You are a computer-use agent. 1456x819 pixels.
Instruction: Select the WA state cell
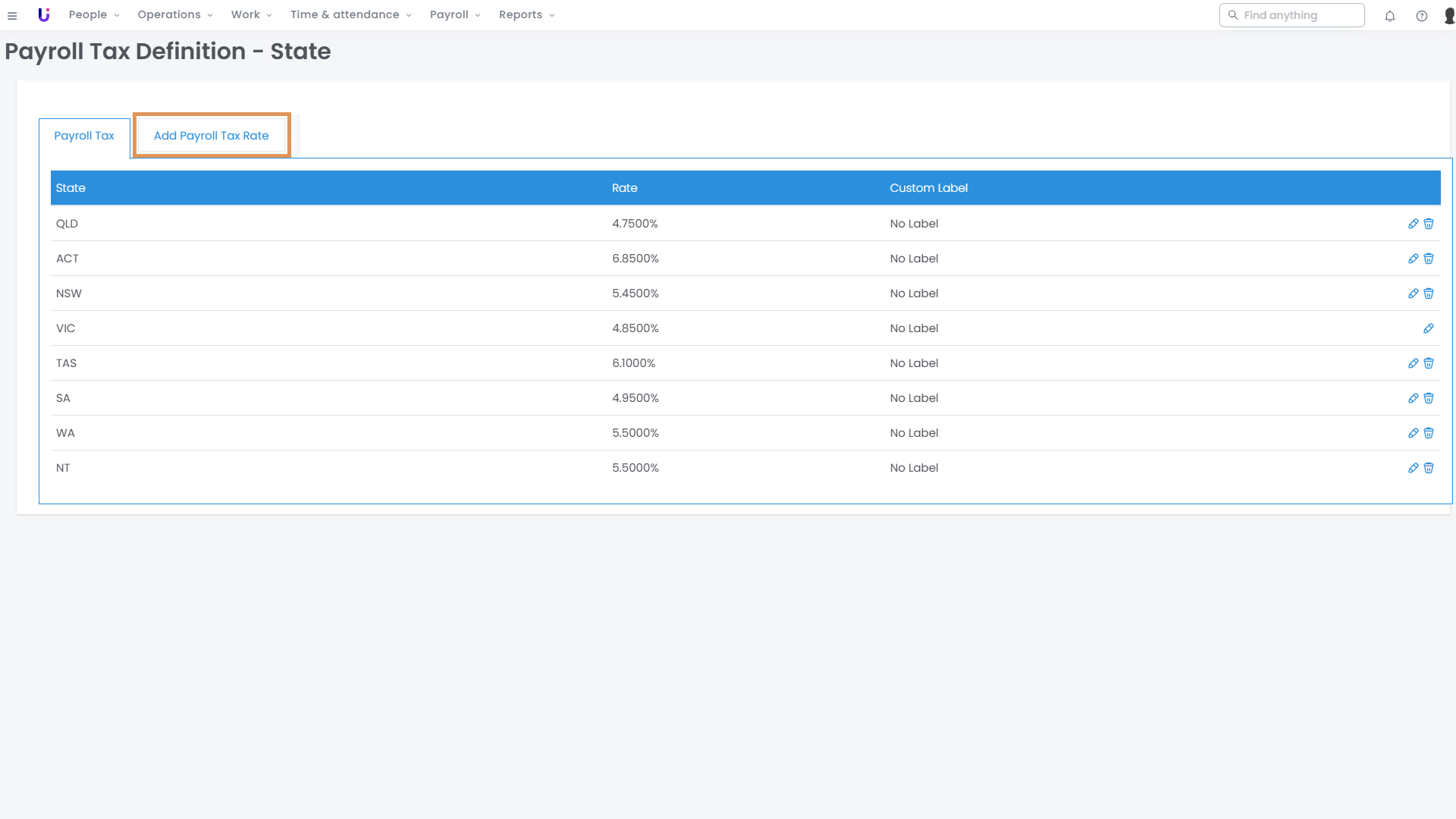tap(65, 433)
